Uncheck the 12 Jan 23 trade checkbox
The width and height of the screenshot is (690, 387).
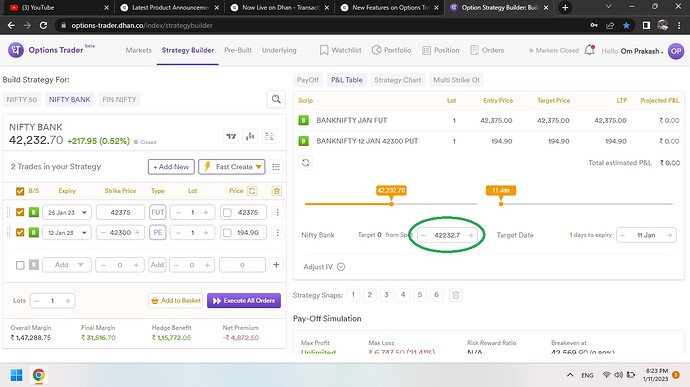20,232
